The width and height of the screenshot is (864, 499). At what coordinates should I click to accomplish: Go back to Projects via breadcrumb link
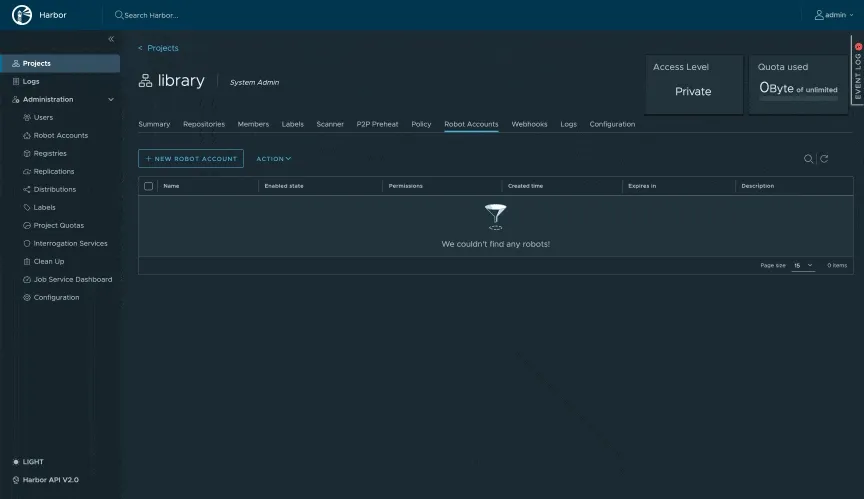tap(162, 48)
